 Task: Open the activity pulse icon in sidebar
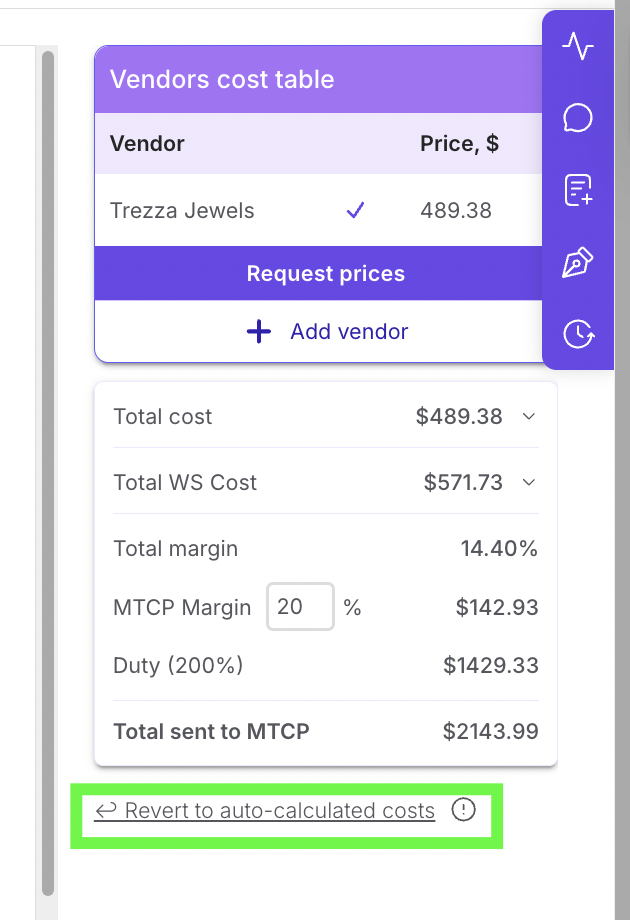[578, 46]
